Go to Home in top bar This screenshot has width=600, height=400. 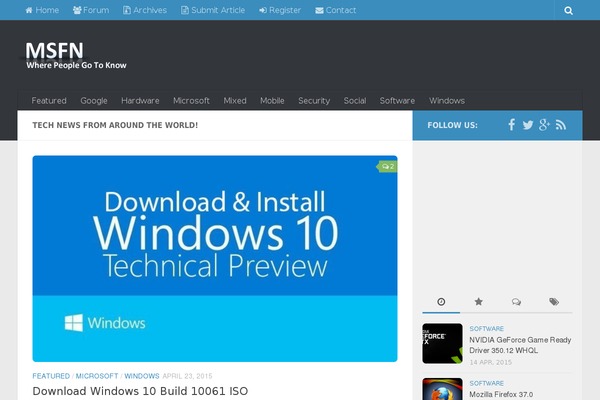tap(42, 10)
